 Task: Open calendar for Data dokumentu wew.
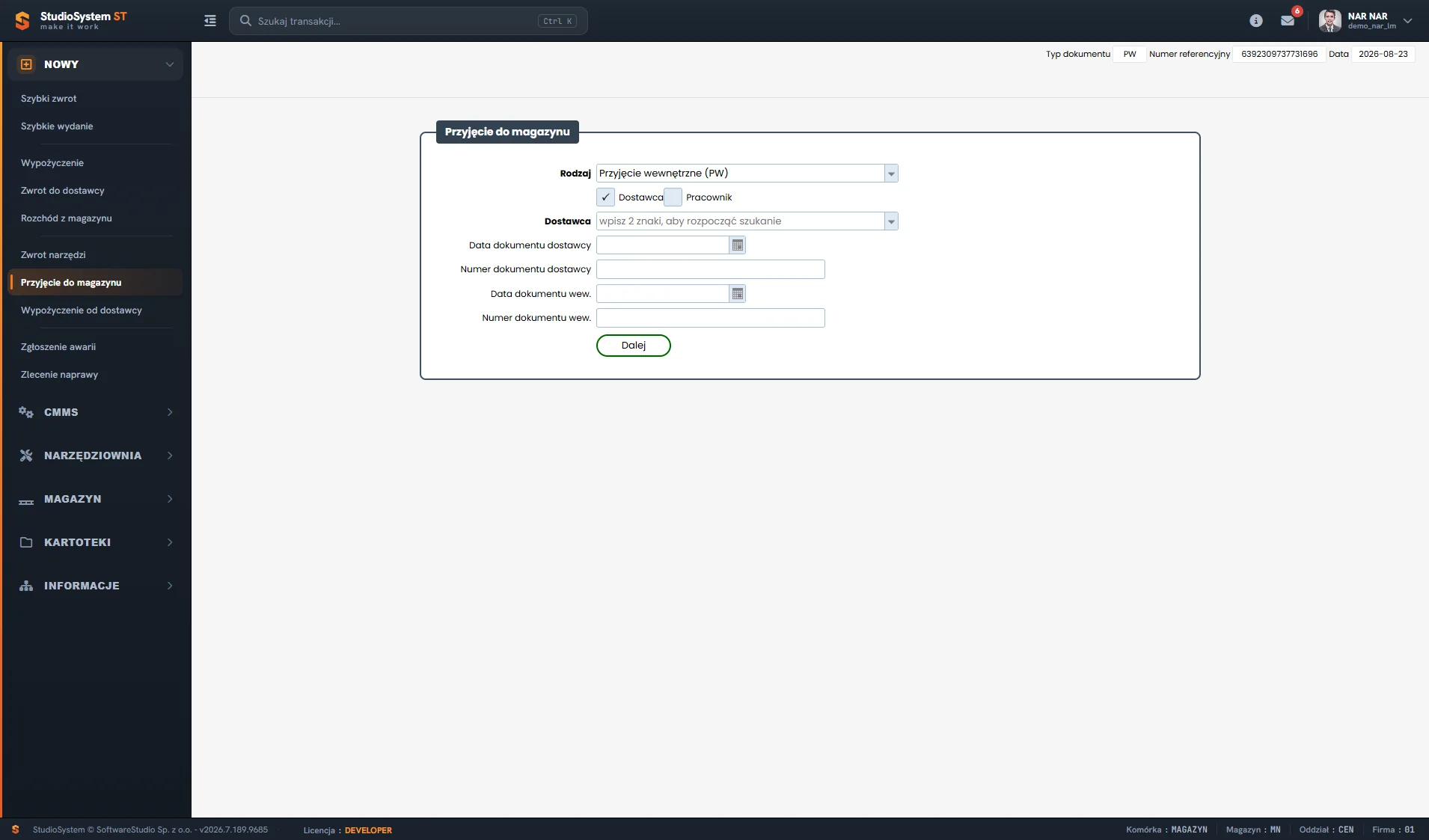point(738,294)
